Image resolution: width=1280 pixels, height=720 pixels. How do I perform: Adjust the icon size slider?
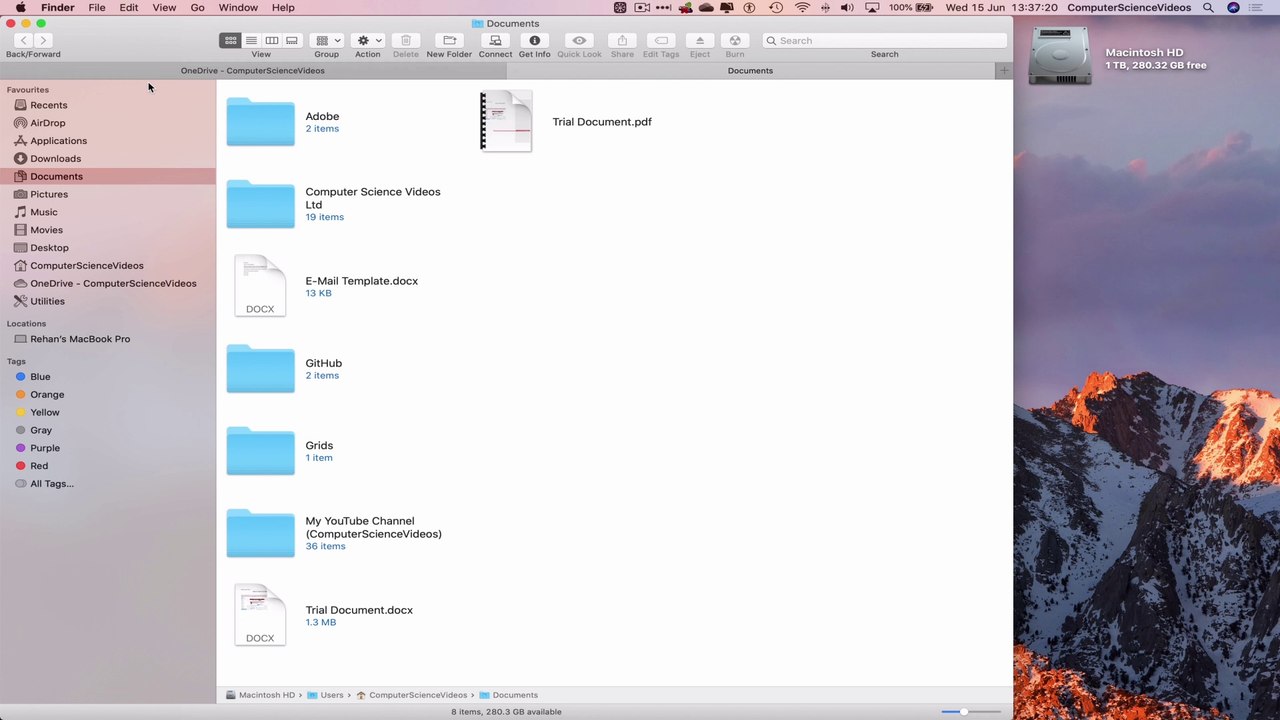963,712
